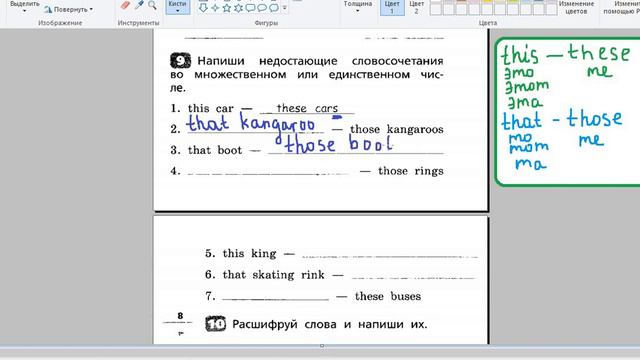The height and width of the screenshot is (360, 640).
Task: Click the printed text 'these buses'
Action: coord(388,296)
